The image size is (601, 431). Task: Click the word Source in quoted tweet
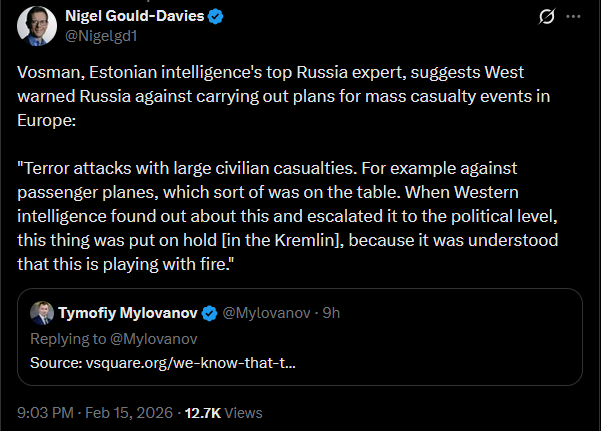(x=56, y=363)
